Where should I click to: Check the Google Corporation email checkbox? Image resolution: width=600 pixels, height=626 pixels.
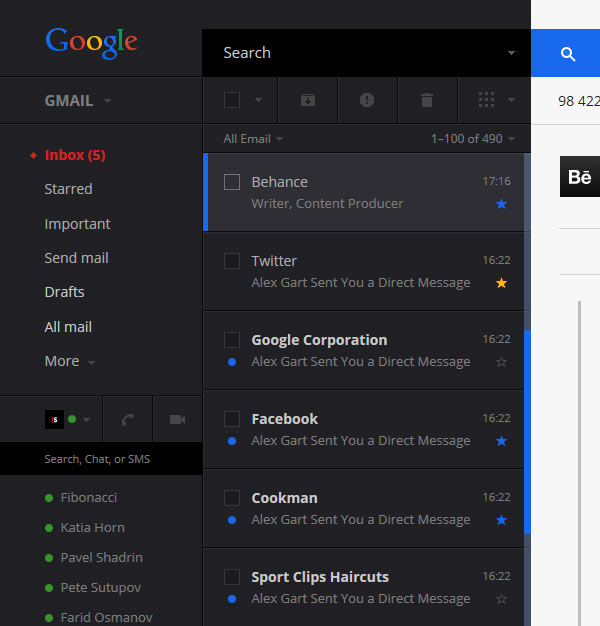click(x=232, y=340)
